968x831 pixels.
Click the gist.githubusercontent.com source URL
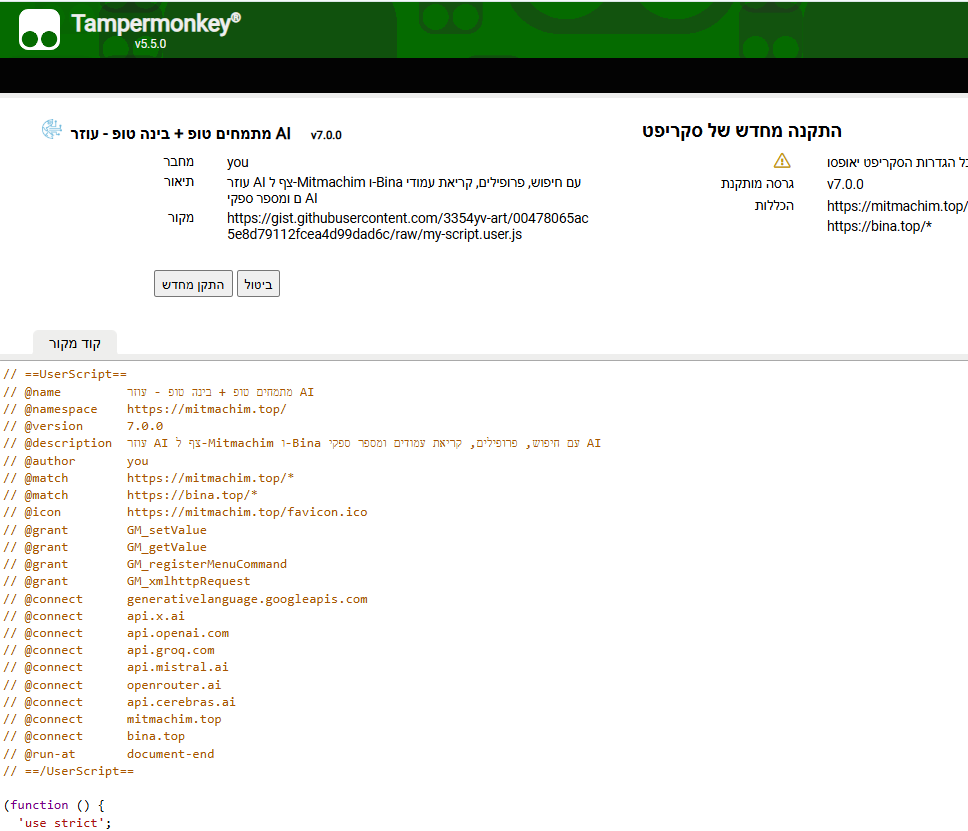[x=407, y=226]
